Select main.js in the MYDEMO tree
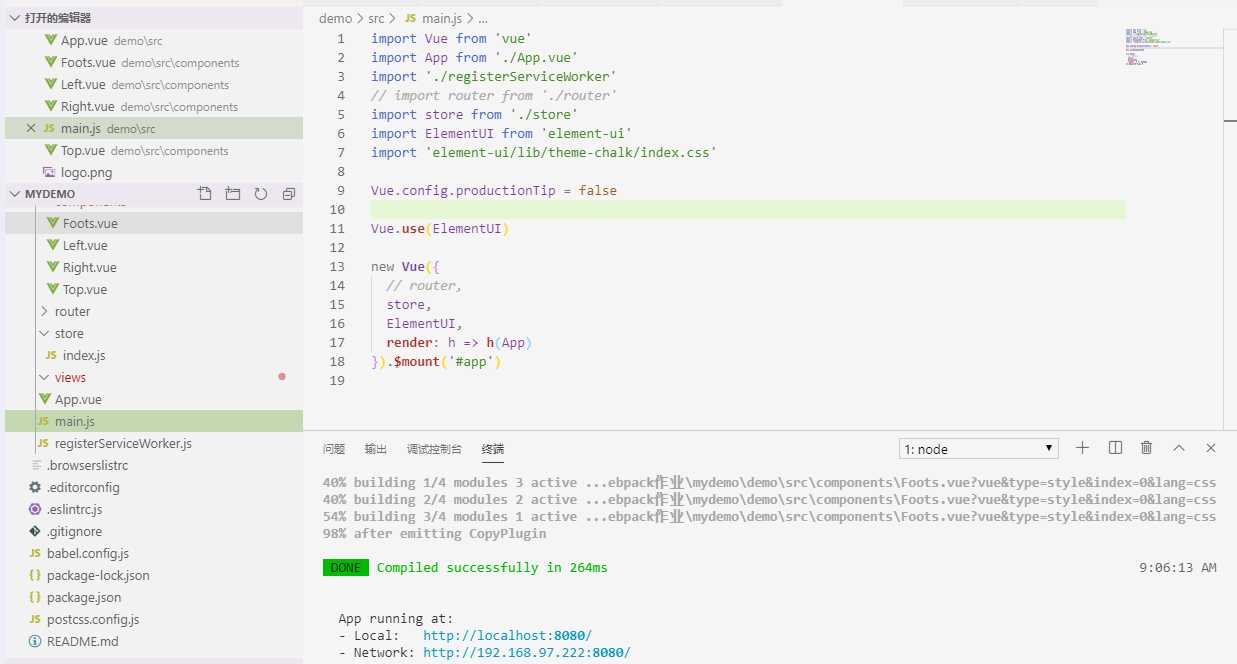The image size is (1237, 664). coord(153,421)
